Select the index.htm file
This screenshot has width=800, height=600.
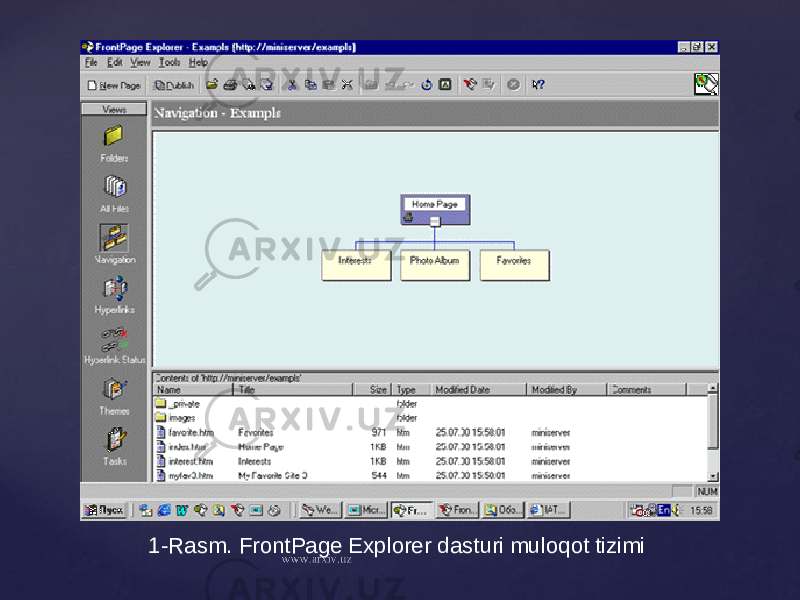tap(431, 447)
